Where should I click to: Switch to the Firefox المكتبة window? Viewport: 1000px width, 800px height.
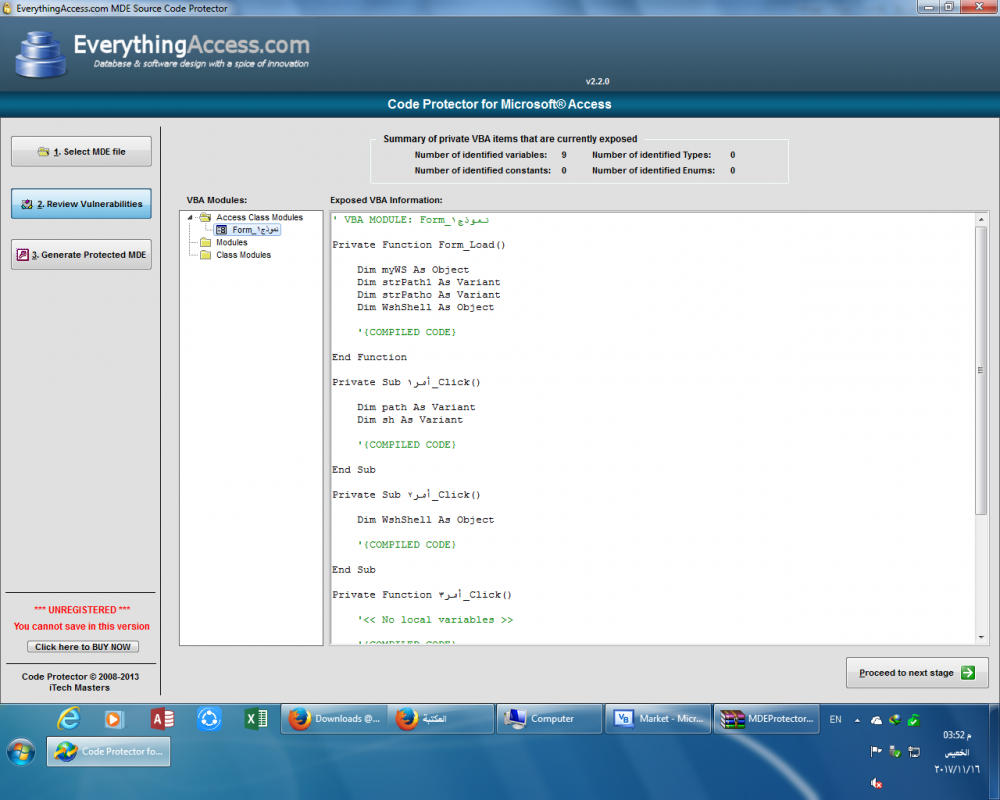tap(441, 719)
